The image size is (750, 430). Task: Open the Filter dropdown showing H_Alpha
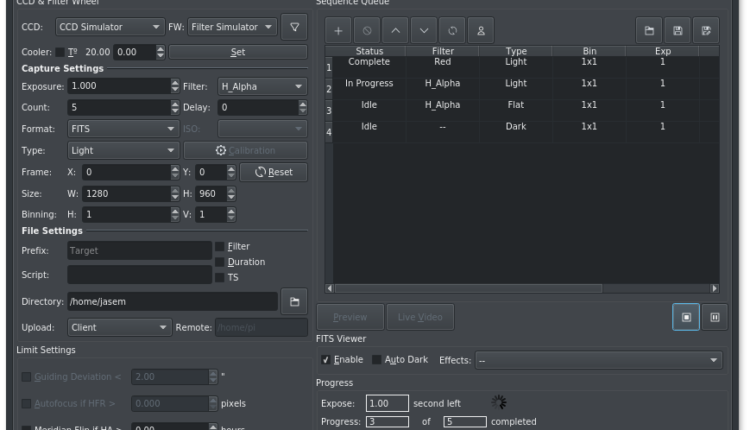pyautogui.click(x=258, y=87)
